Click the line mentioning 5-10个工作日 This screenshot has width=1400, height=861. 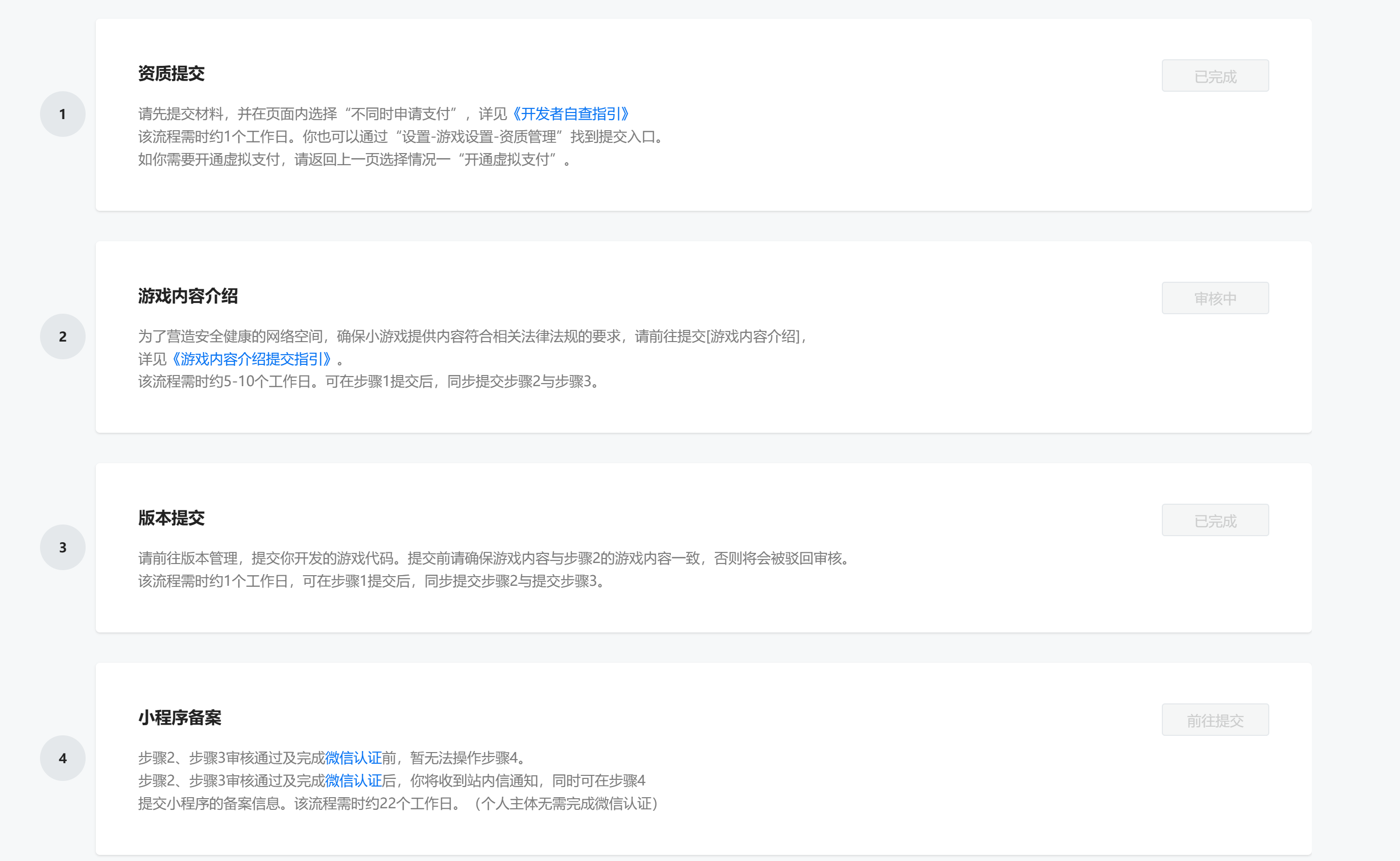[x=369, y=382]
